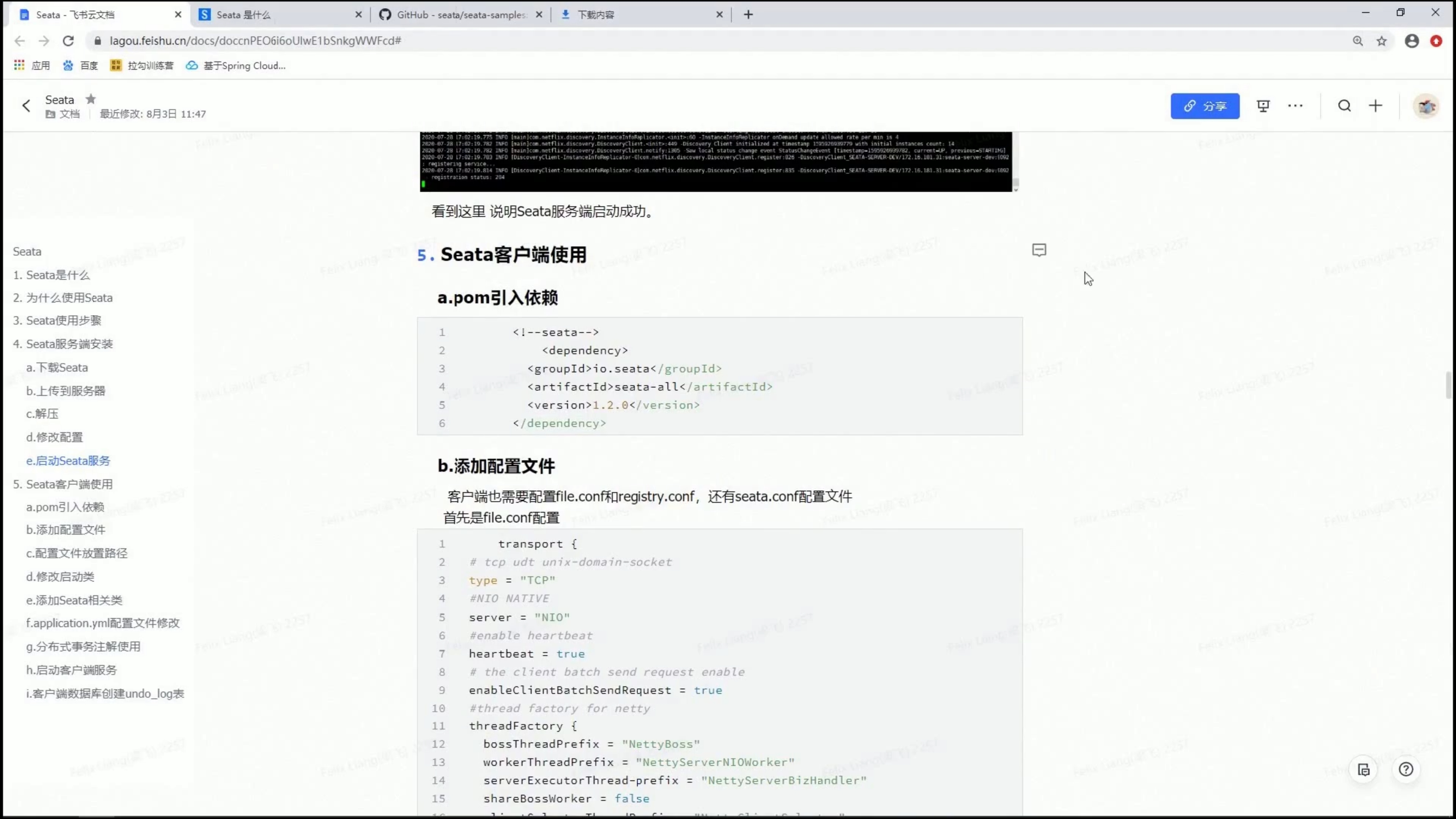The height and width of the screenshot is (819, 1456).
Task: Close the GitHub seata-samples tab
Action: pos(539,15)
